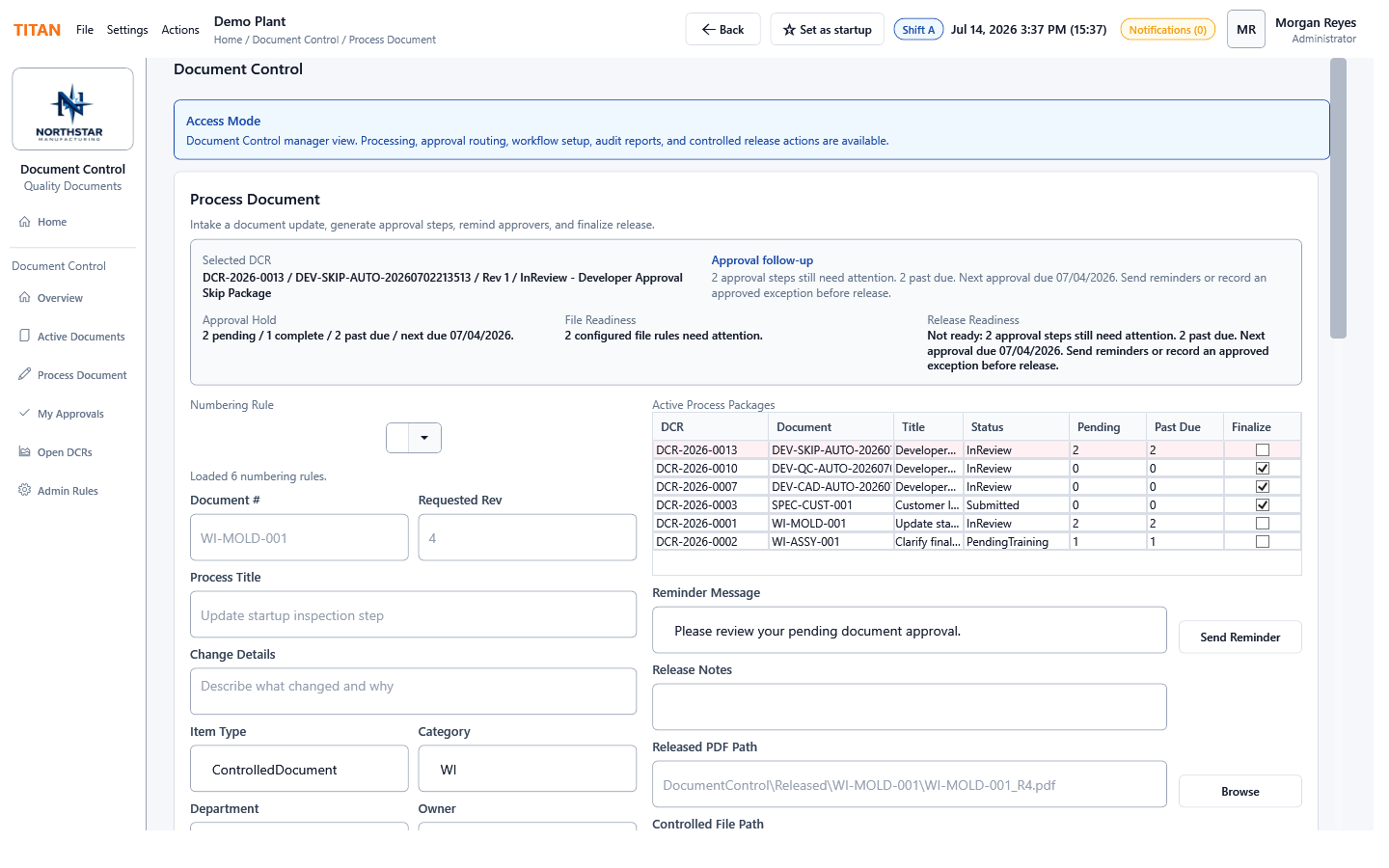Sort by Pending column header
The height and width of the screenshot is (868, 1389).
1107,427
